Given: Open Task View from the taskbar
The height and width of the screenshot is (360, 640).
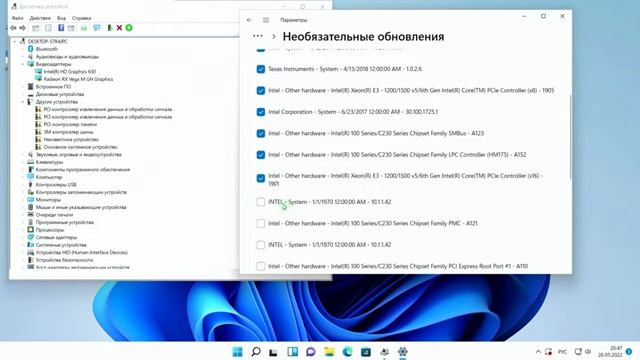Looking at the screenshot, I should click(273, 351).
